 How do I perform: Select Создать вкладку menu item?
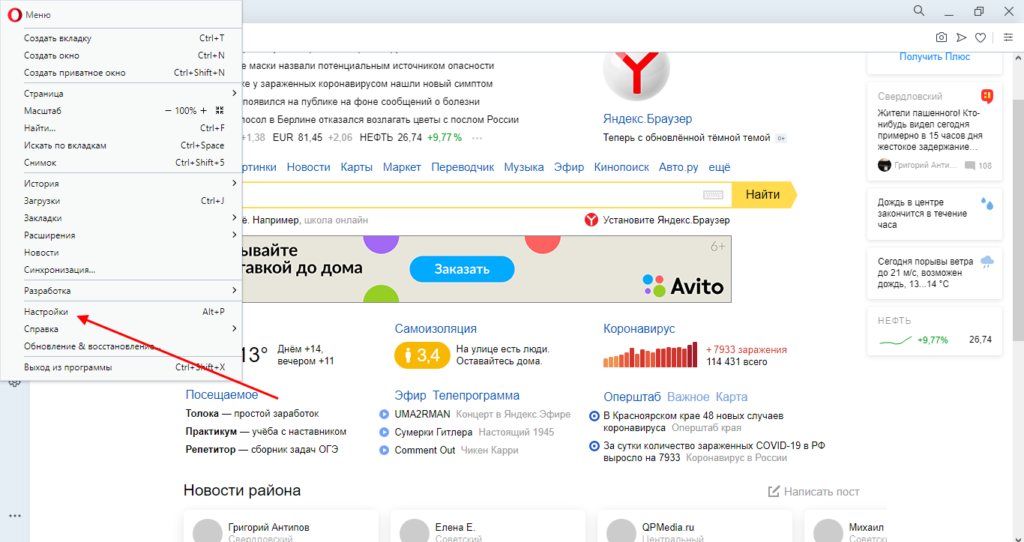pyautogui.click(x=121, y=38)
